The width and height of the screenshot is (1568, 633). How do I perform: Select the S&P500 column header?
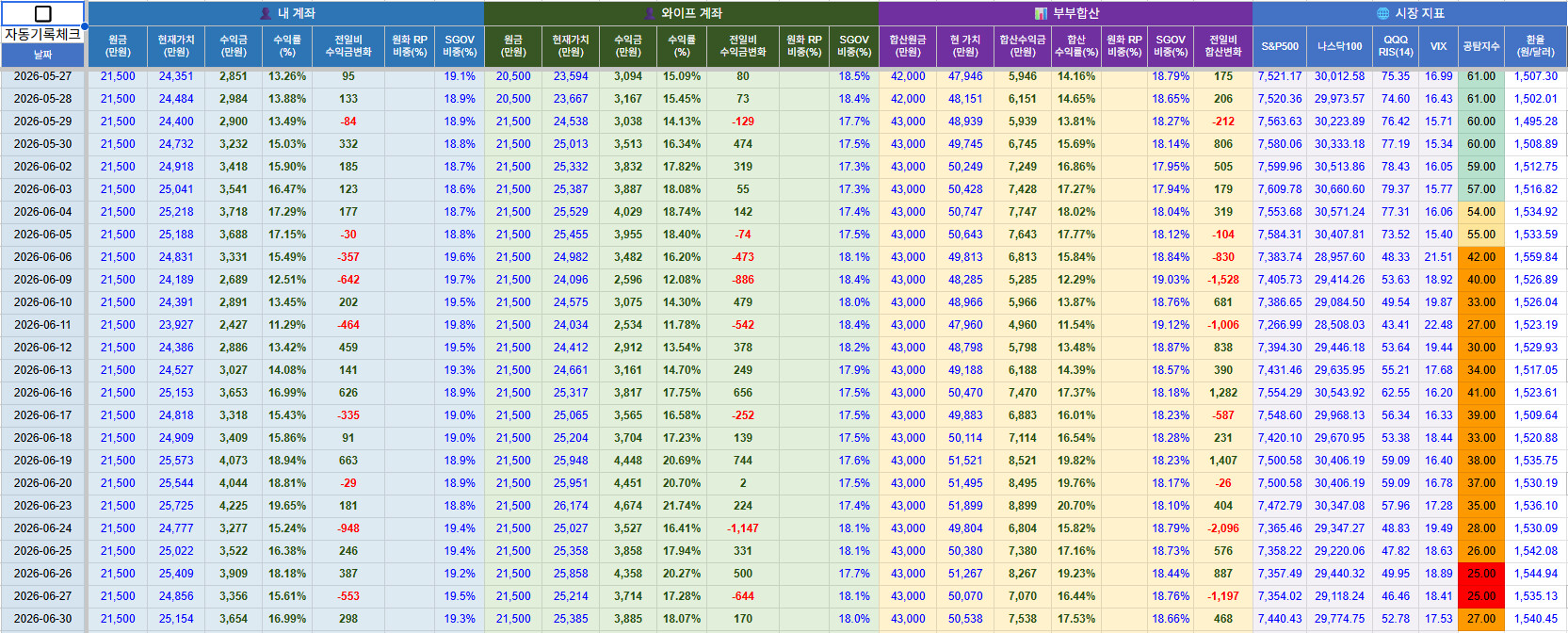pos(1280,46)
